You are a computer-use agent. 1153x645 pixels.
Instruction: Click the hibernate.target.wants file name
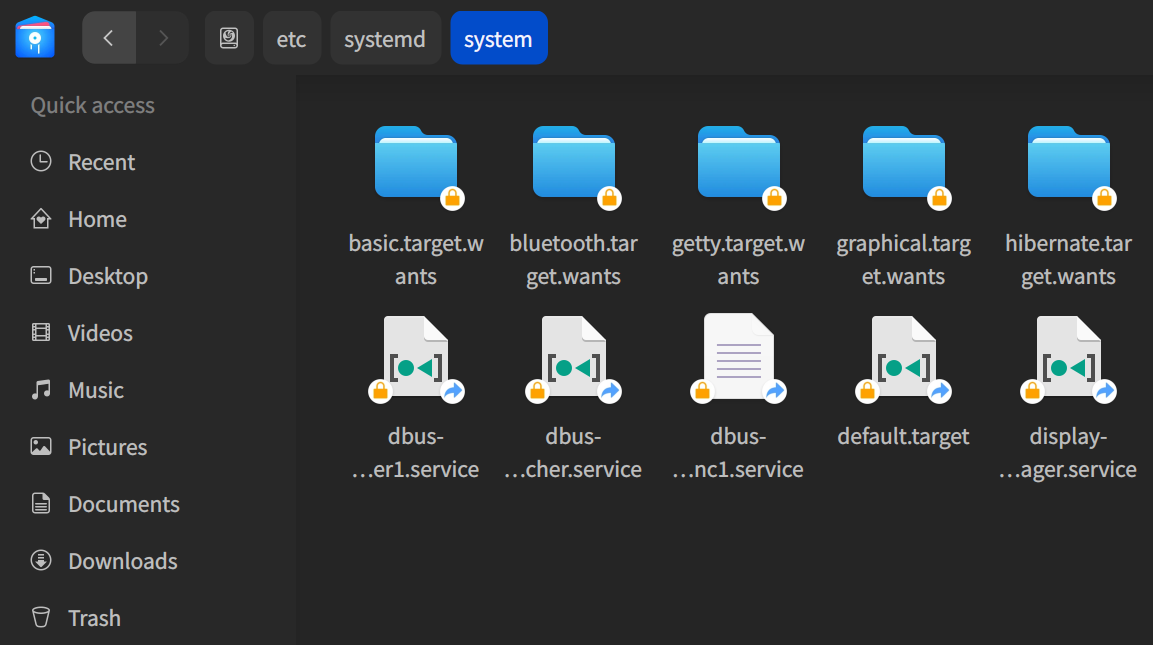pos(1068,260)
